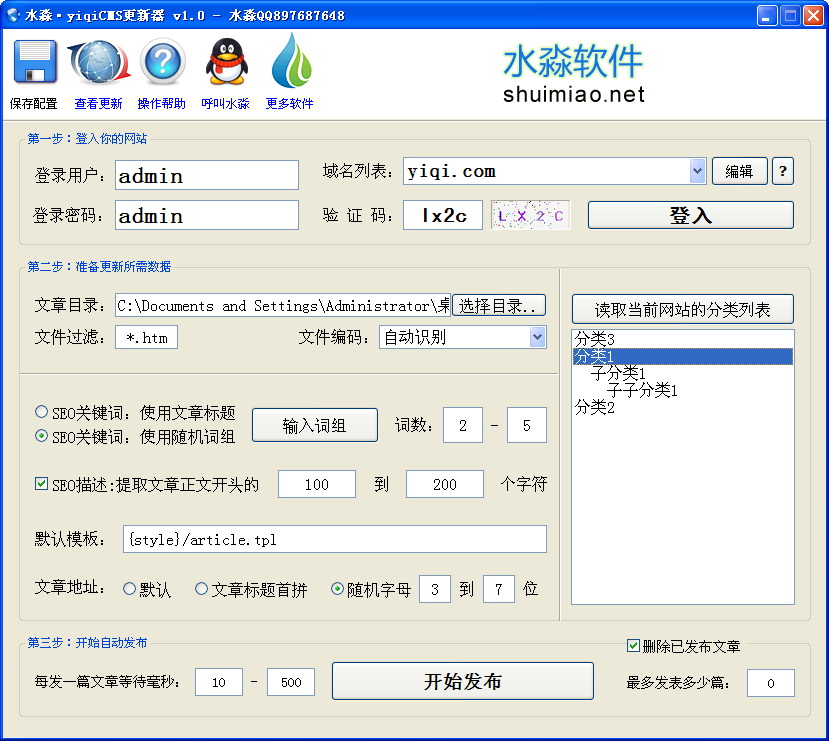829x741 pixels.
Task: Click the 词数 maximum field showing 5
Action: [527, 425]
